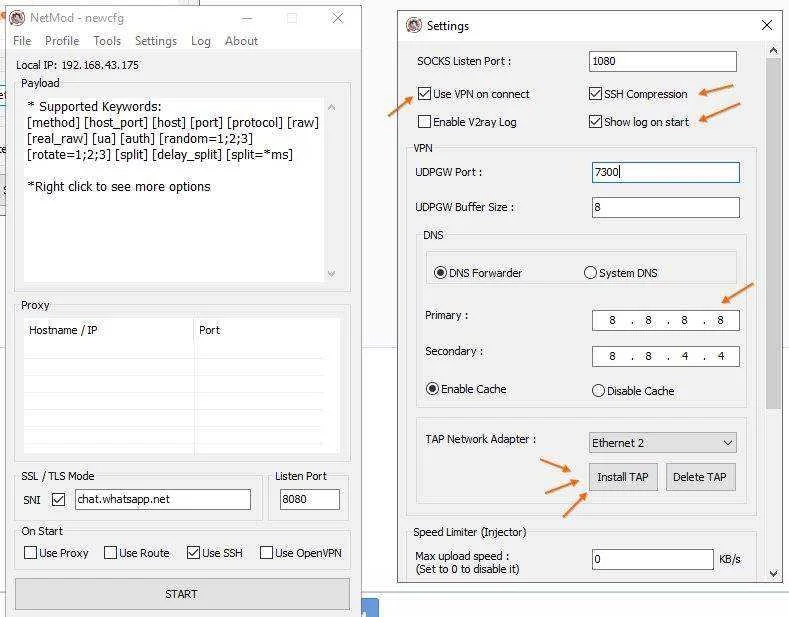The height and width of the screenshot is (617, 789).
Task: Click the Port column header in Proxy list
Action: (209, 330)
